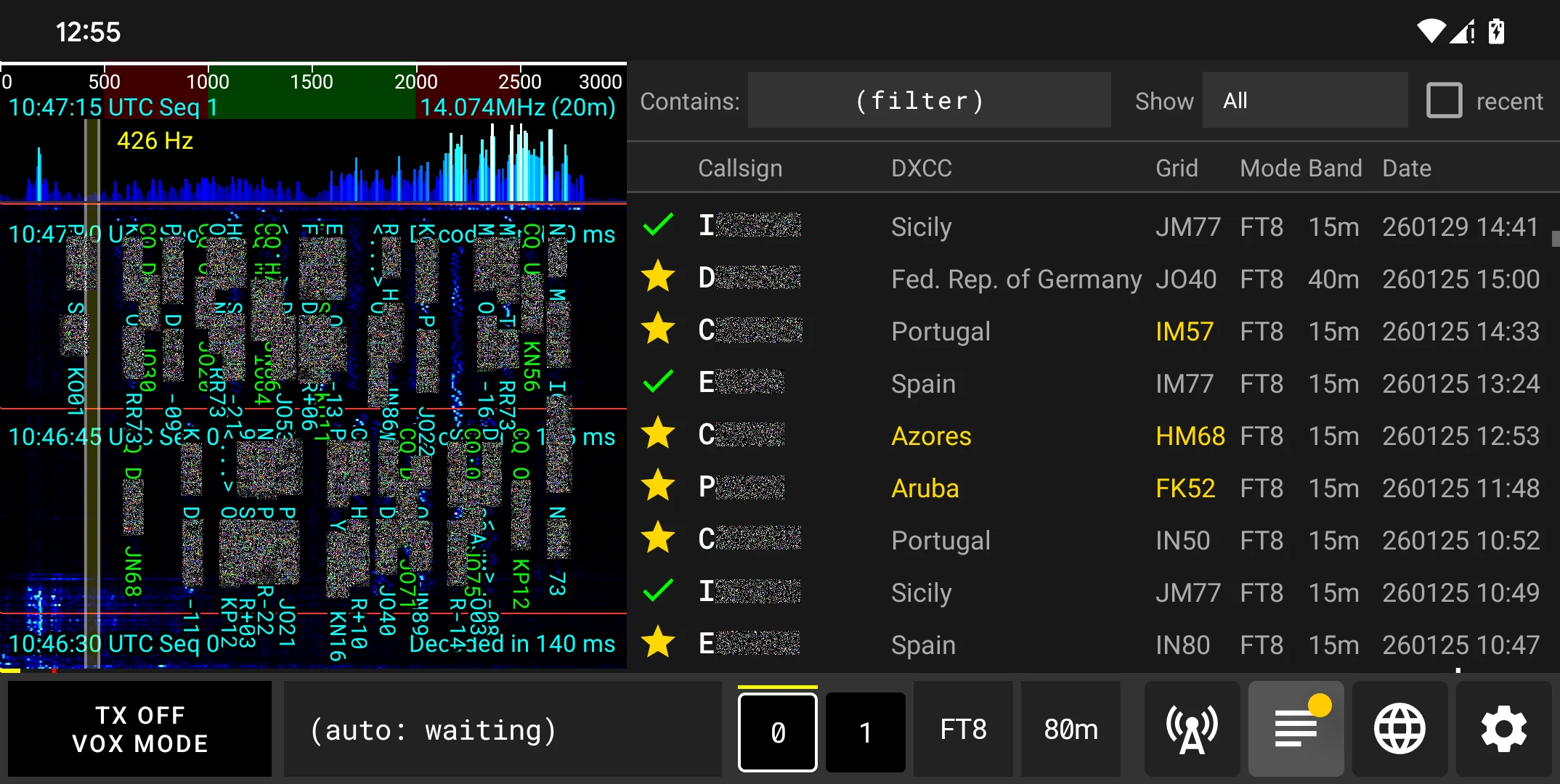Click the time 12:55 in the status bar
The image size is (1560, 784).
(x=88, y=31)
